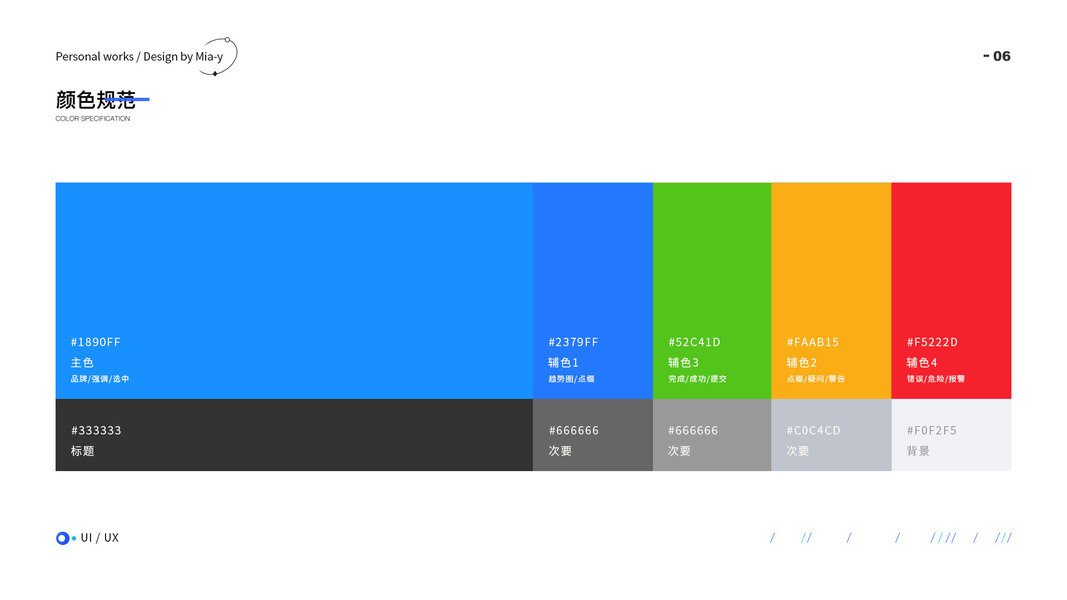Click the '品牌/强调/选中' description
The width and height of the screenshot is (1067, 600).
[100, 379]
